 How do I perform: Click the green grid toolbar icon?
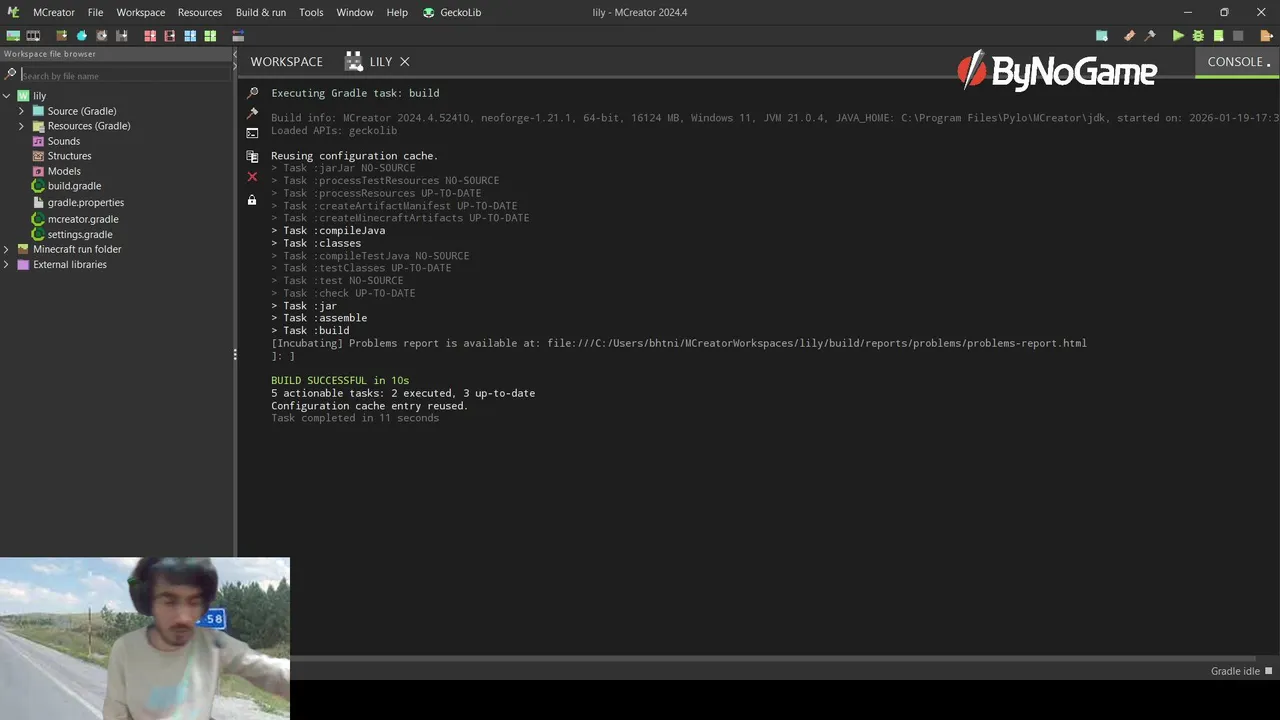pyautogui.click(x=210, y=36)
